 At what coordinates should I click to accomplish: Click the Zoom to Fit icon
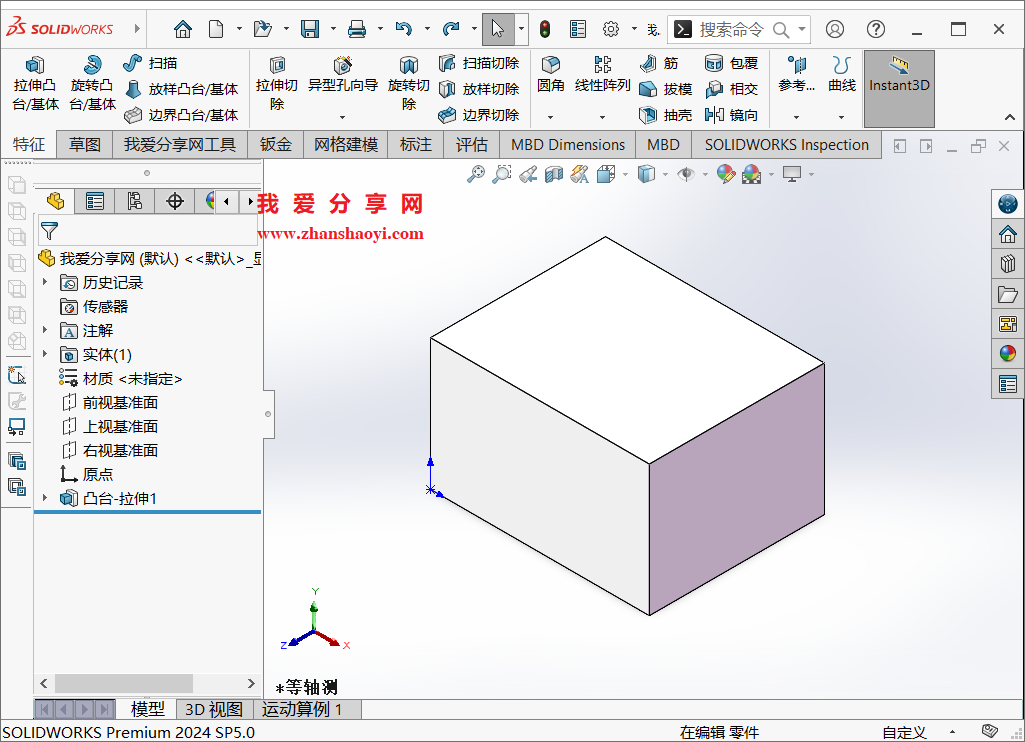tap(477, 173)
